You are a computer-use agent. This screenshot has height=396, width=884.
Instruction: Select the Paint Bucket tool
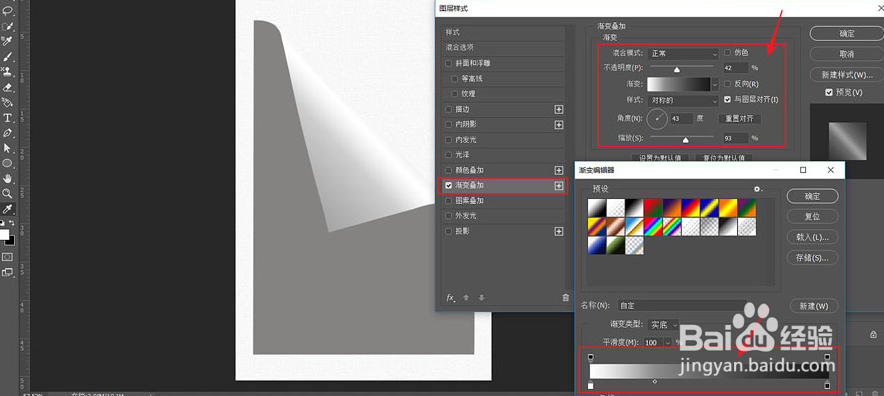pyautogui.click(x=7, y=103)
